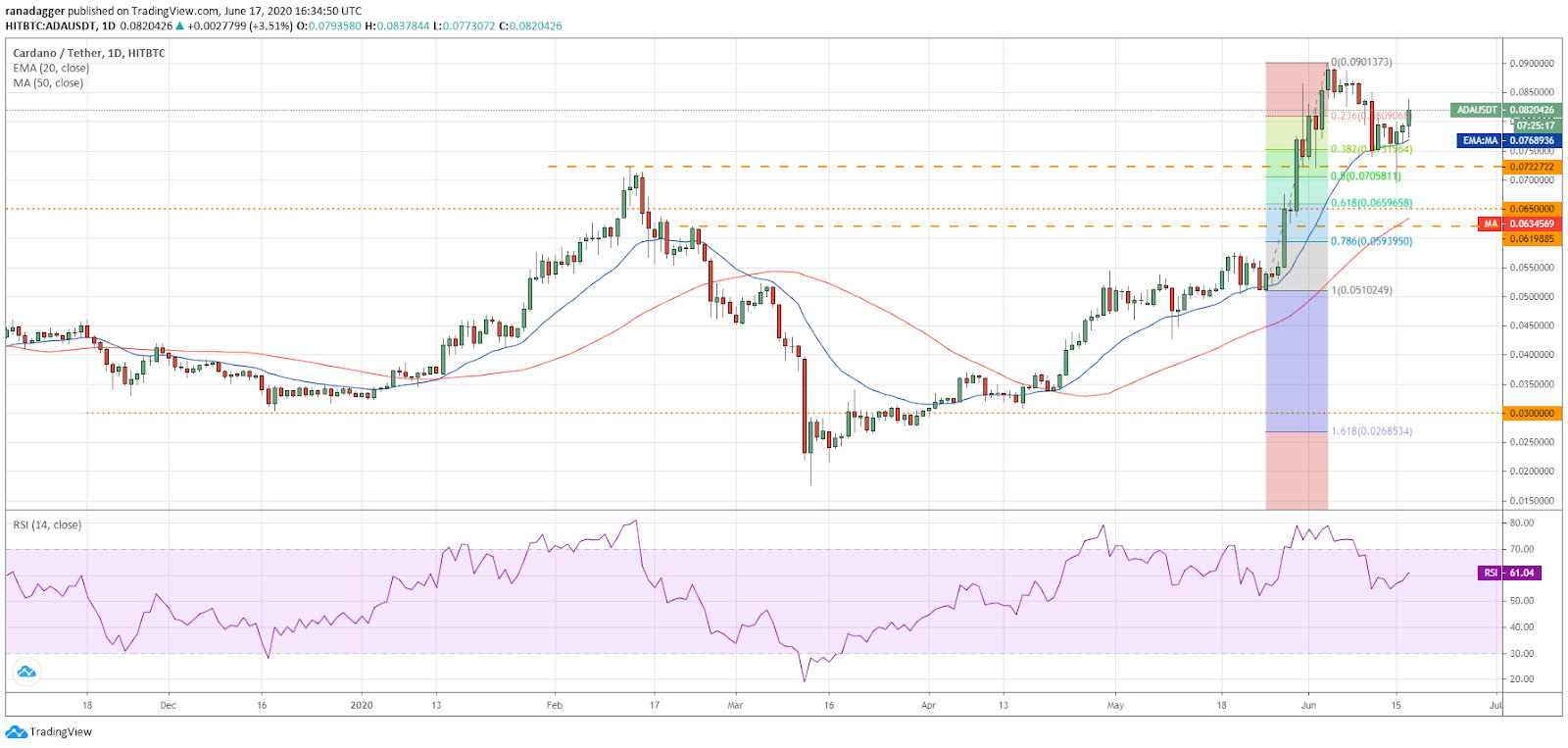Click the TradingView.com text in header
Image resolution: width=1568 pixels, height=748 pixels.
coord(175,11)
